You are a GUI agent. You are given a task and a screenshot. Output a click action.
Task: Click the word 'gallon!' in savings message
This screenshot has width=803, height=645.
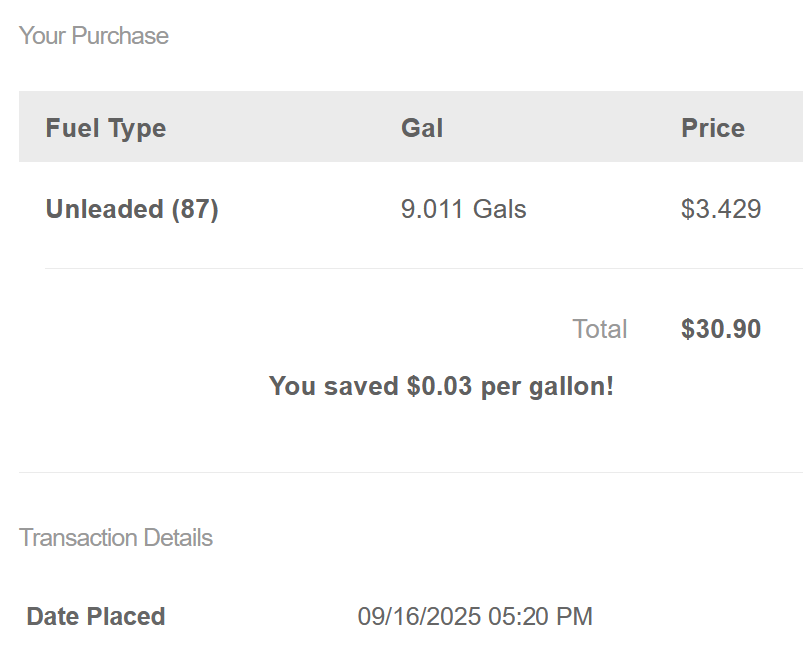(571, 387)
